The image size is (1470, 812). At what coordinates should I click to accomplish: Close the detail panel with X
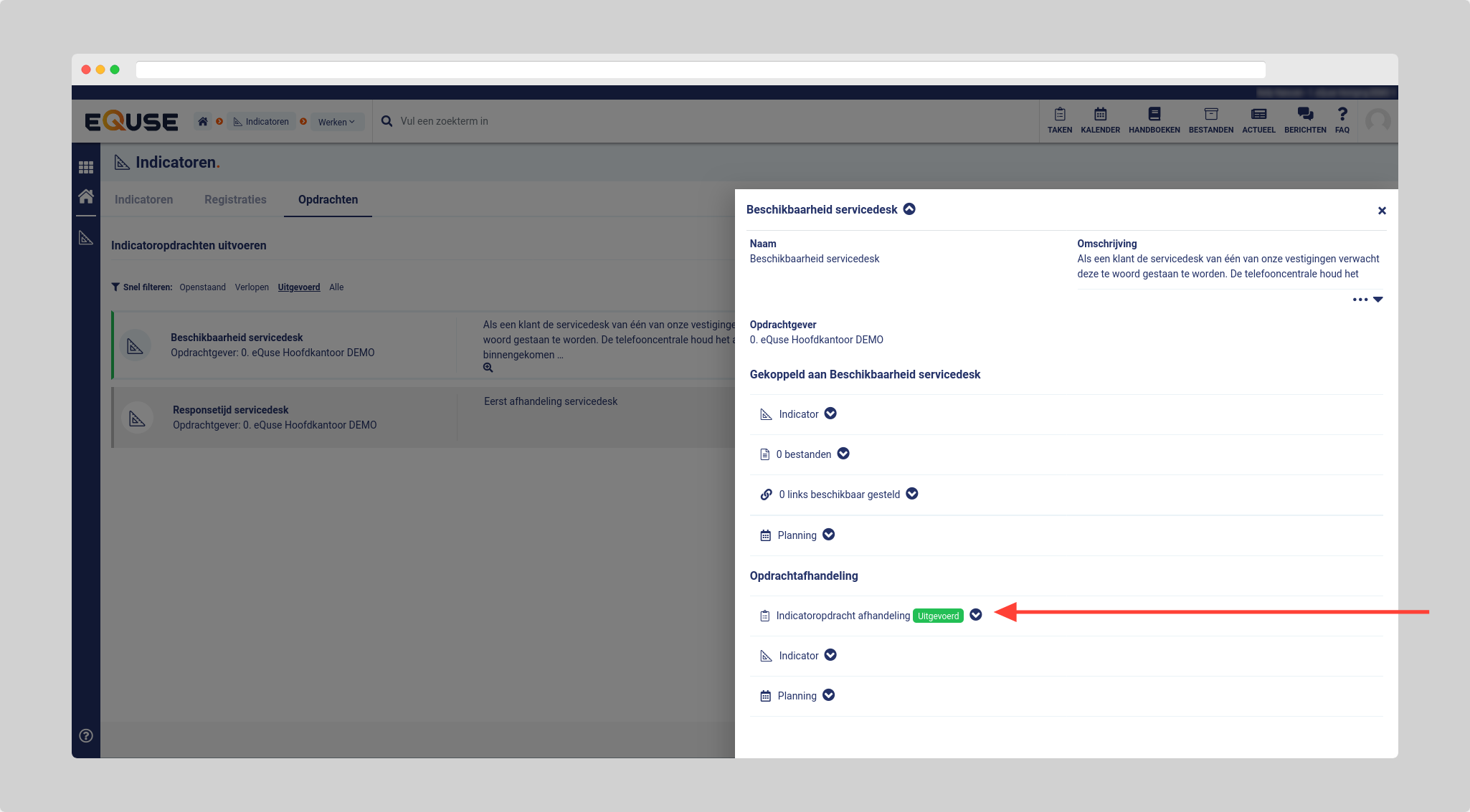pos(1382,211)
